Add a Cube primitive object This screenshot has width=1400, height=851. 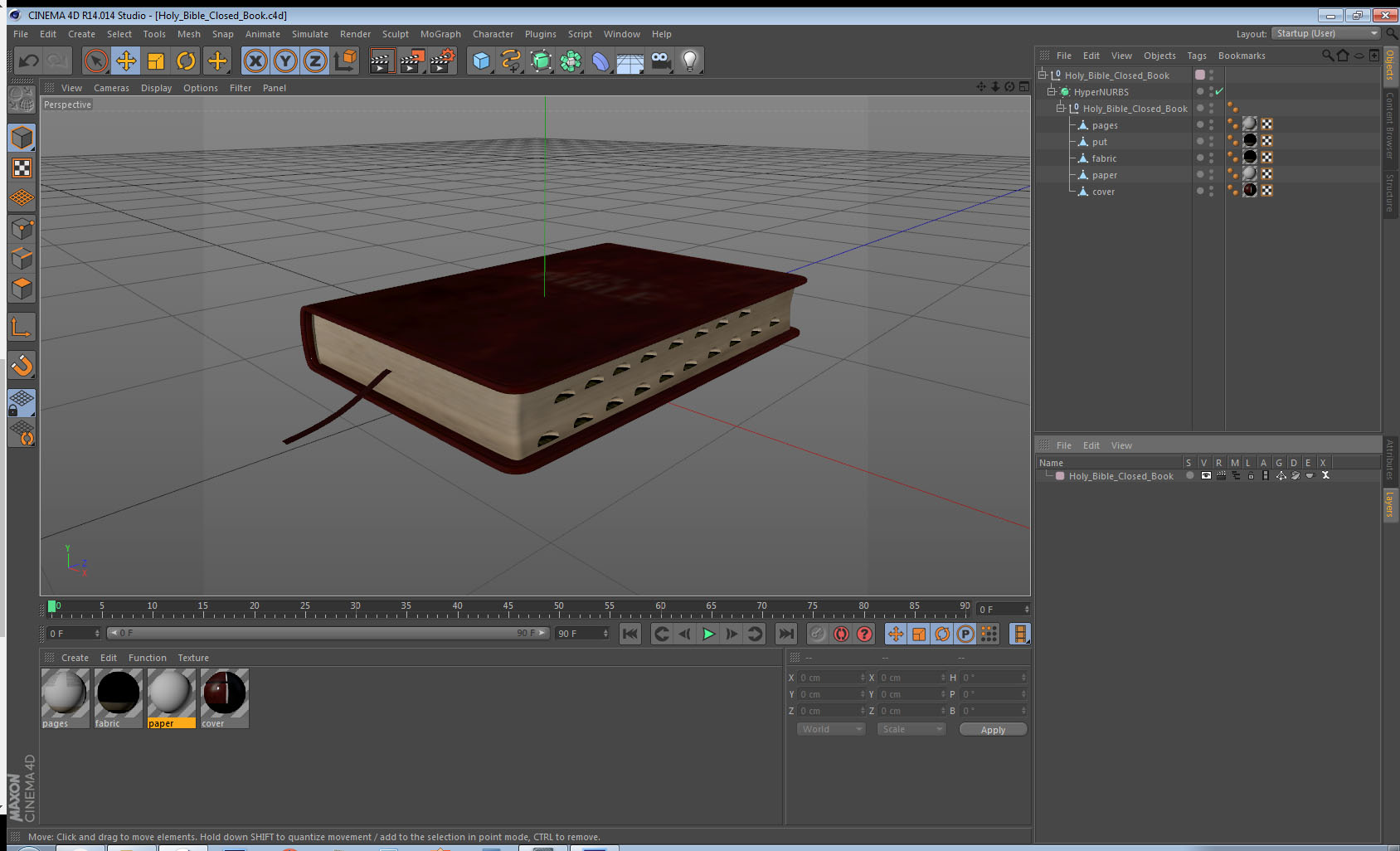coord(481,61)
